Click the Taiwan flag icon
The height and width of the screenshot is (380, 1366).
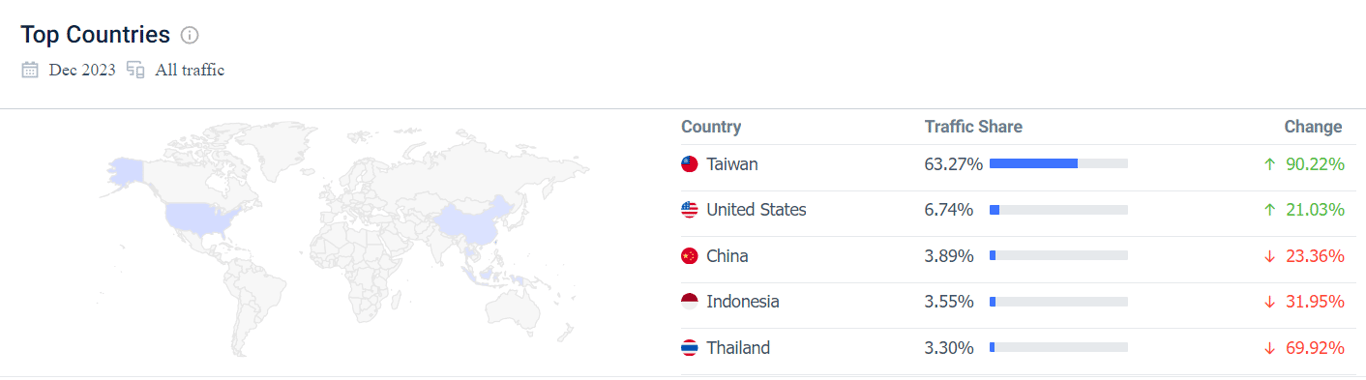[690, 164]
